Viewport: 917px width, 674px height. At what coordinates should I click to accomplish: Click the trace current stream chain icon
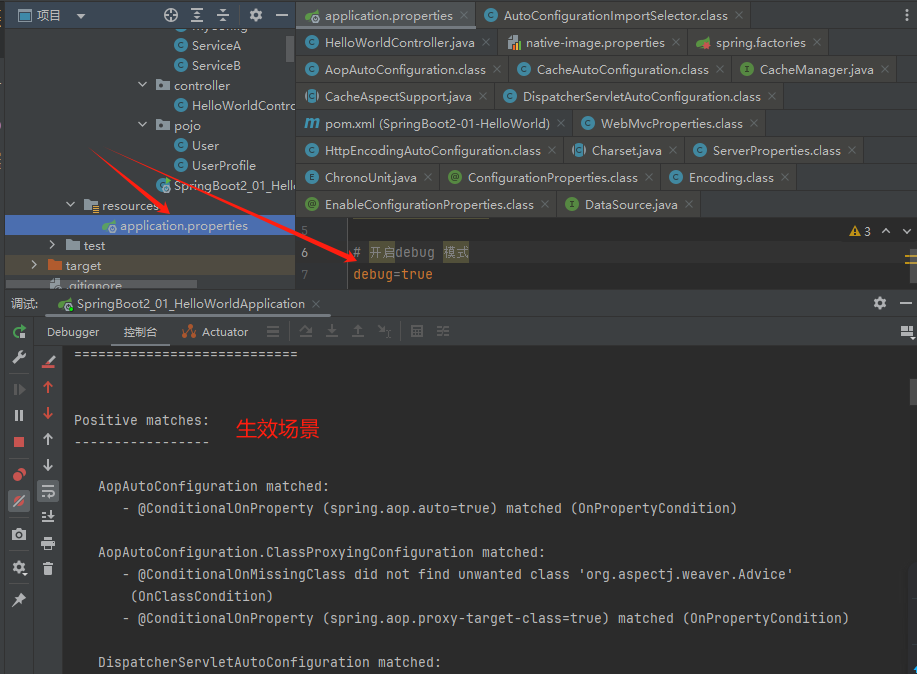(443, 332)
